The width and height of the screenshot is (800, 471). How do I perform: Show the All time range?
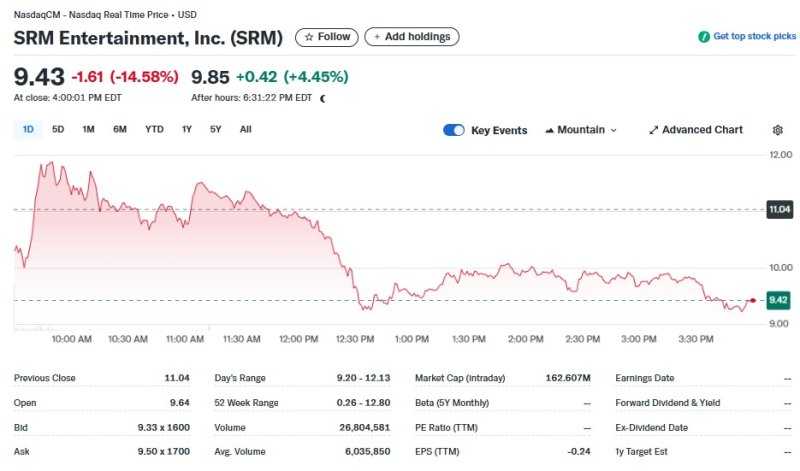(x=246, y=129)
